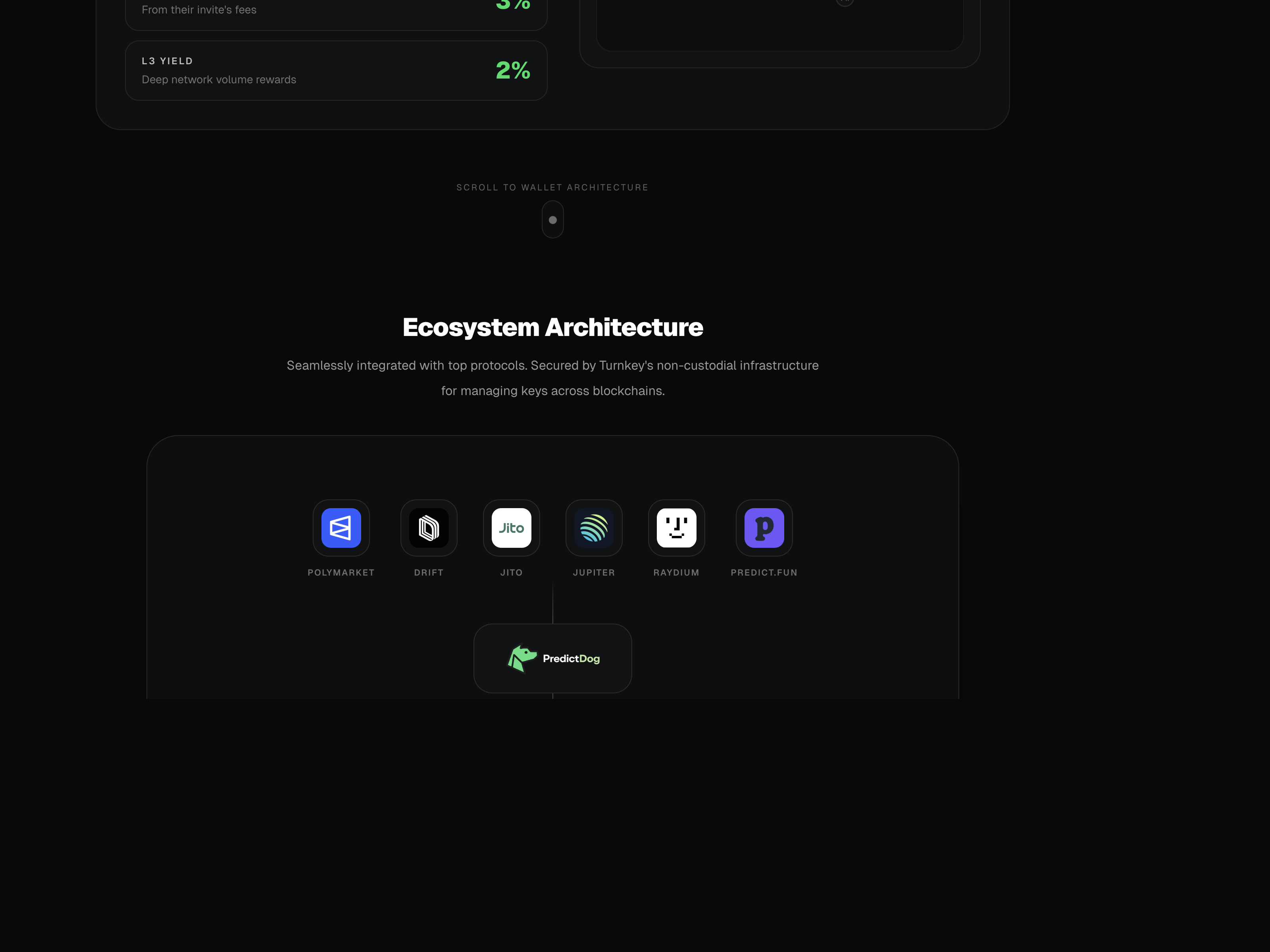Screen dimensions: 1270x952
Task: Open the Predict.fun purple P icon
Action: (x=764, y=527)
